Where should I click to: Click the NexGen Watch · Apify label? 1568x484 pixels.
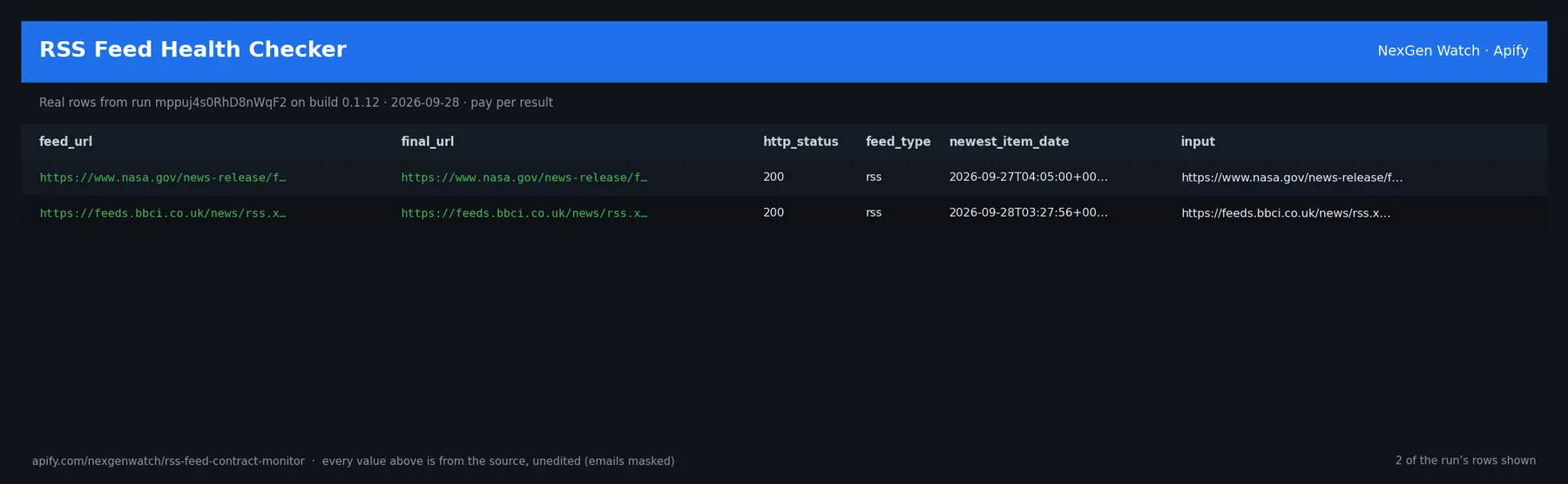(1453, 51)
